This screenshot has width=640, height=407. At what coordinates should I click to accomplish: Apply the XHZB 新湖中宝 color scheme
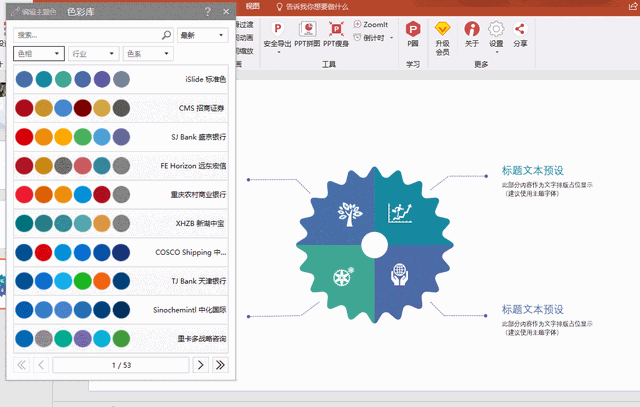[x=121, y=223]
